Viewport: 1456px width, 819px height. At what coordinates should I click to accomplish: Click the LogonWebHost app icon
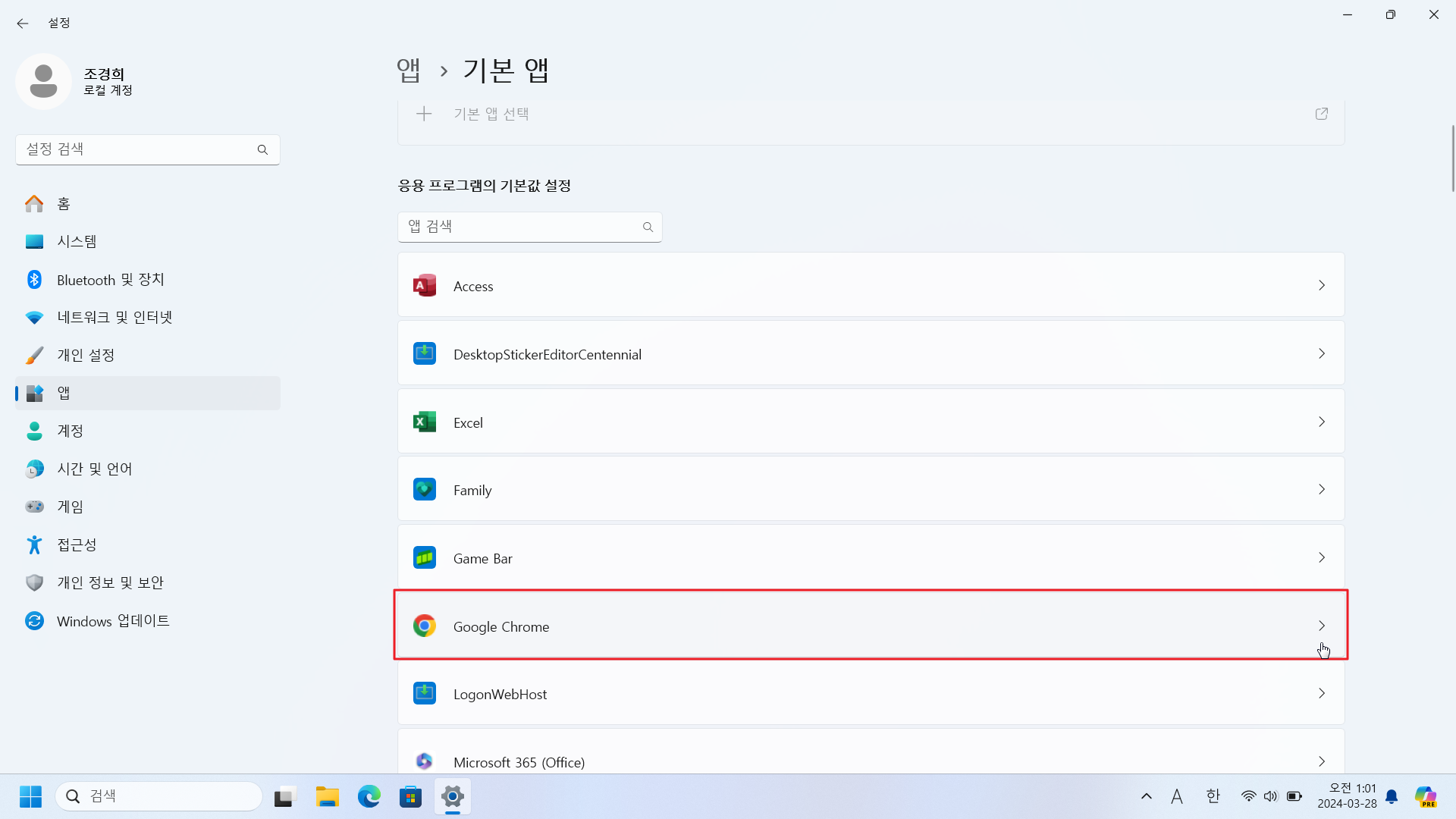click(x=425, y=693)
